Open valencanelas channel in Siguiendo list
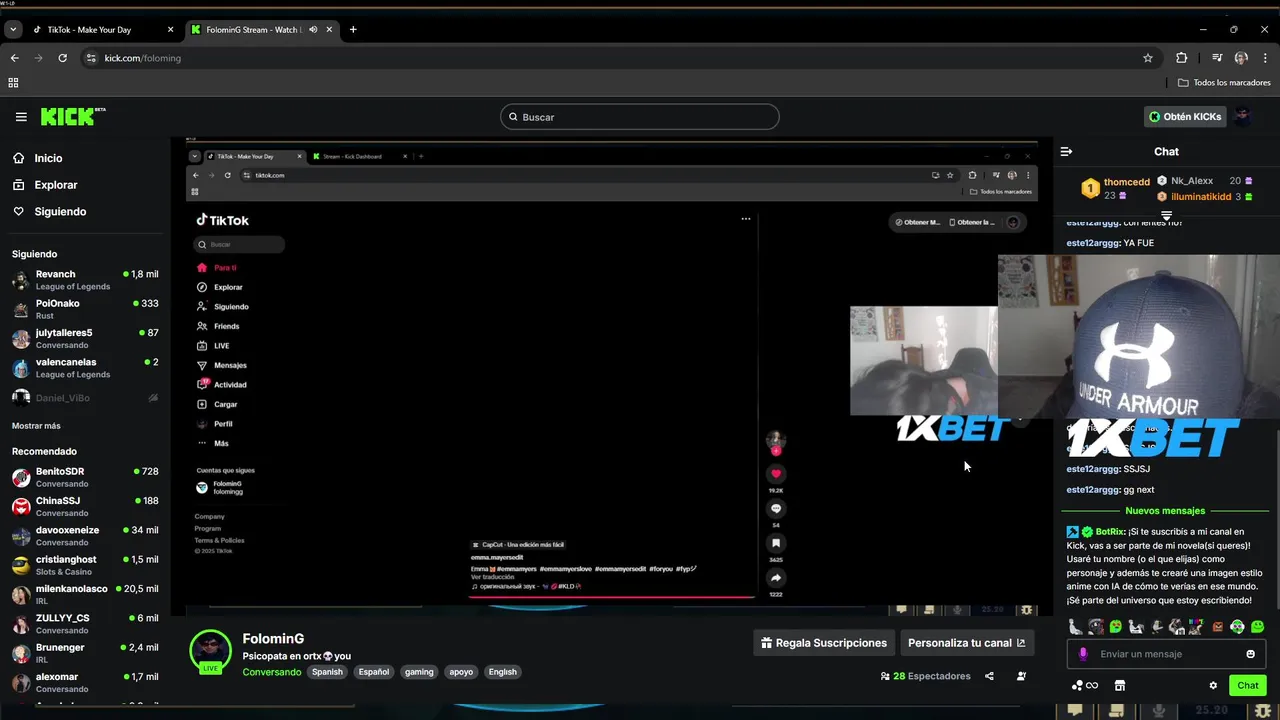The height and width of the screenshot is (720, 1280). coord(85,368)
